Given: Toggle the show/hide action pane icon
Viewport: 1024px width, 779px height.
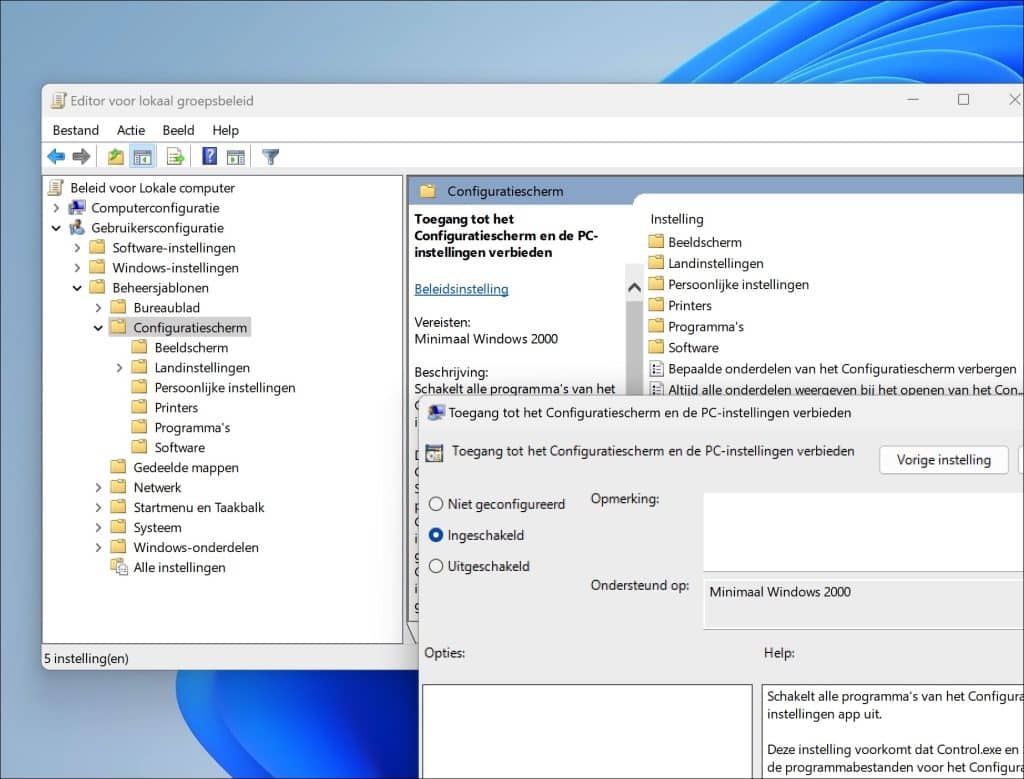Looking at the screenshot, I should (x=236, y=157).
